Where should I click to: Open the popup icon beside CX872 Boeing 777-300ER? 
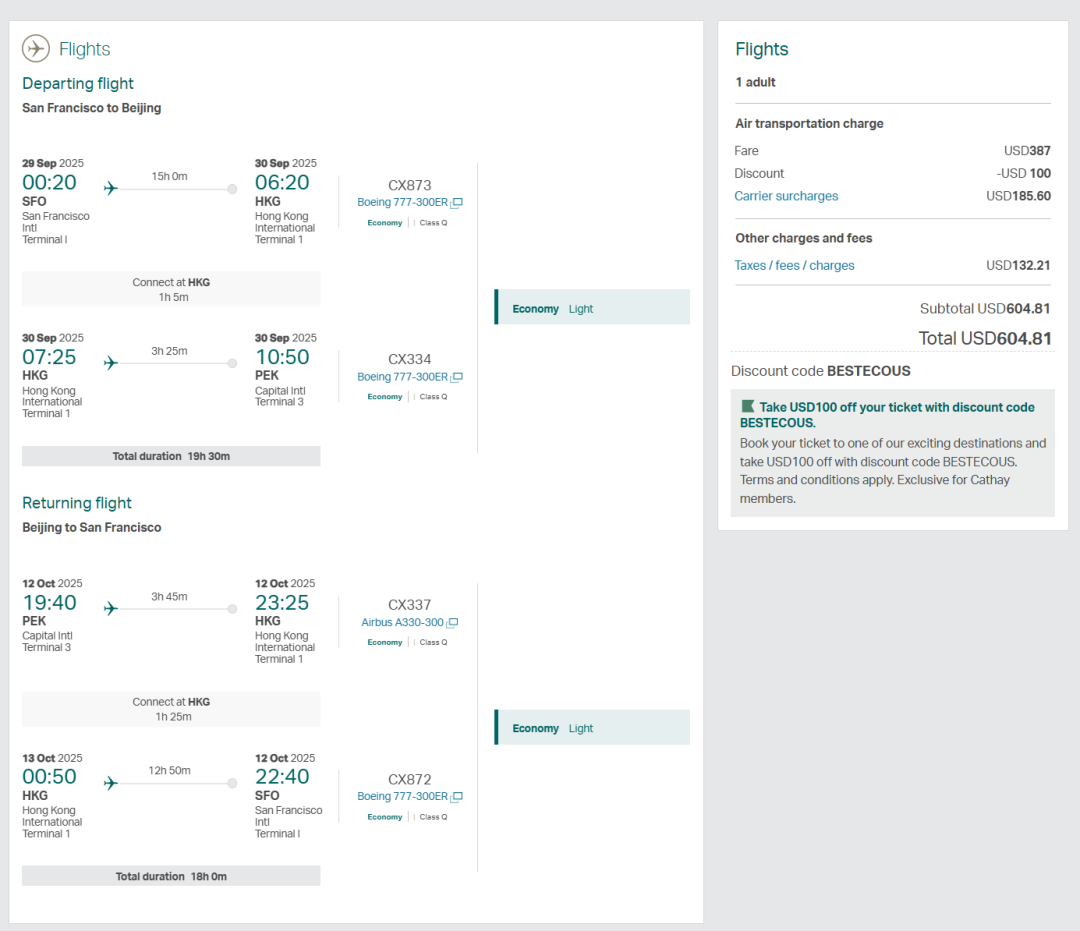click(456, 797)
